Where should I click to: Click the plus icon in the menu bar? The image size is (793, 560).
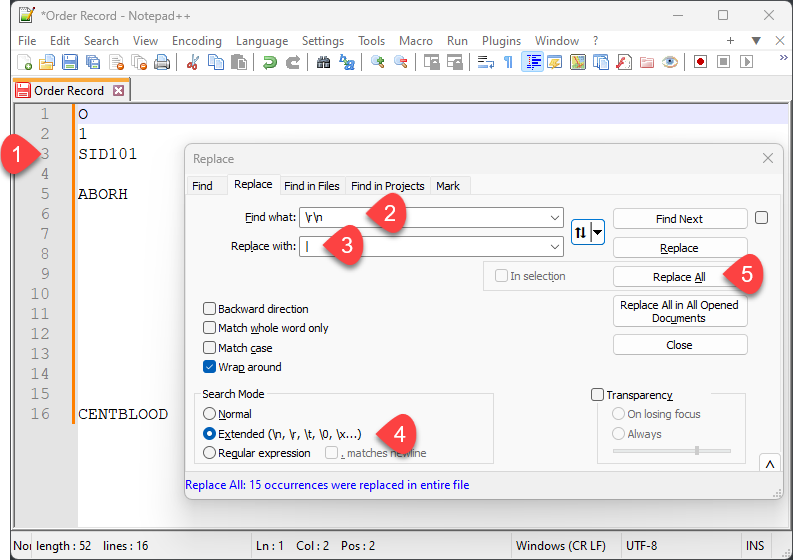(x=730, y=41)
